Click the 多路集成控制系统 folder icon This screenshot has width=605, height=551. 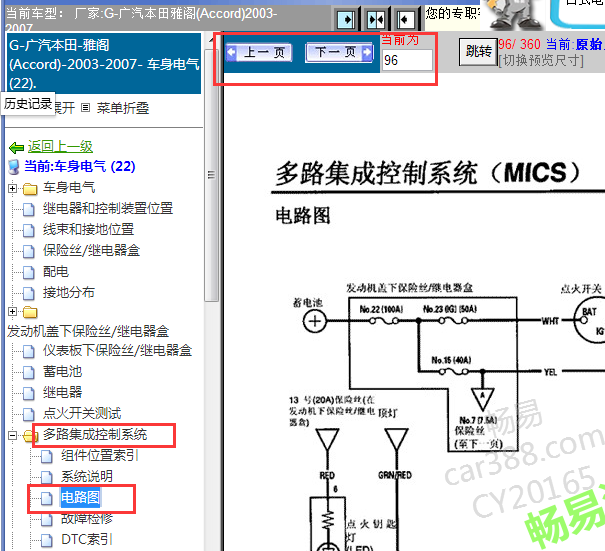pyautogui.click(x=30, y=436)
